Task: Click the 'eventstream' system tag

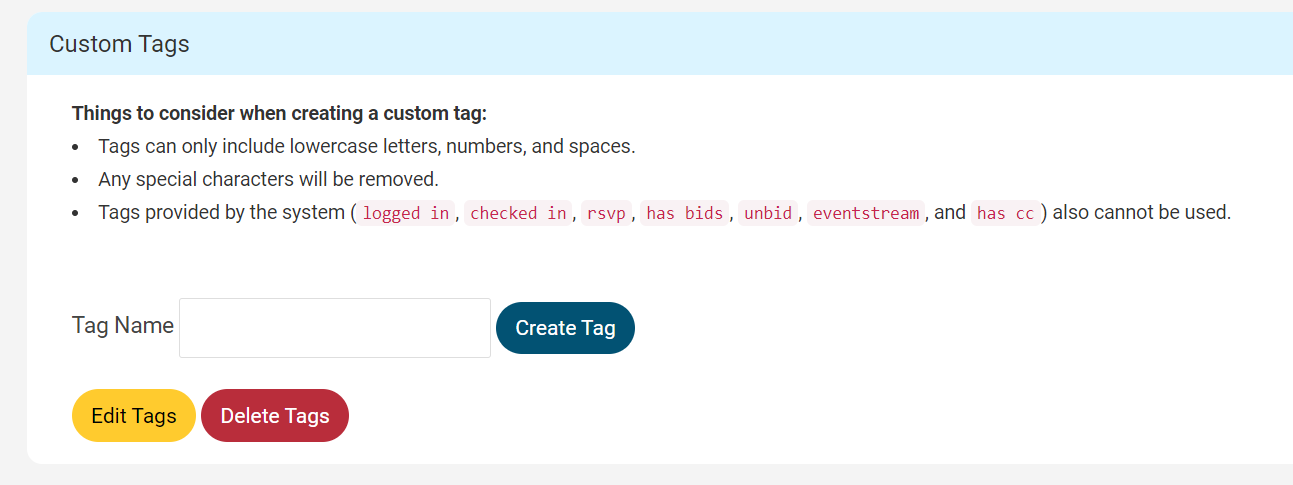Action: coord(866,213)
